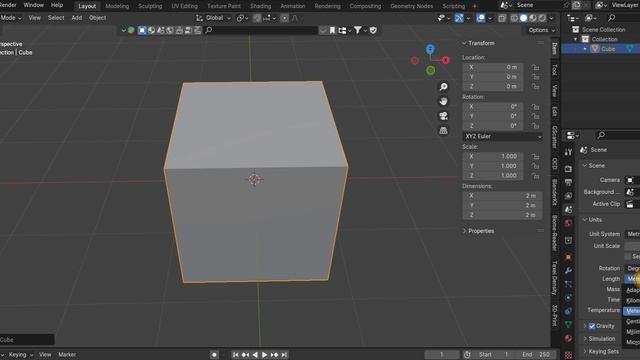Open Render properties tab icon
Image resolution: width=640 pixels, height=360 pixels.
568,169
